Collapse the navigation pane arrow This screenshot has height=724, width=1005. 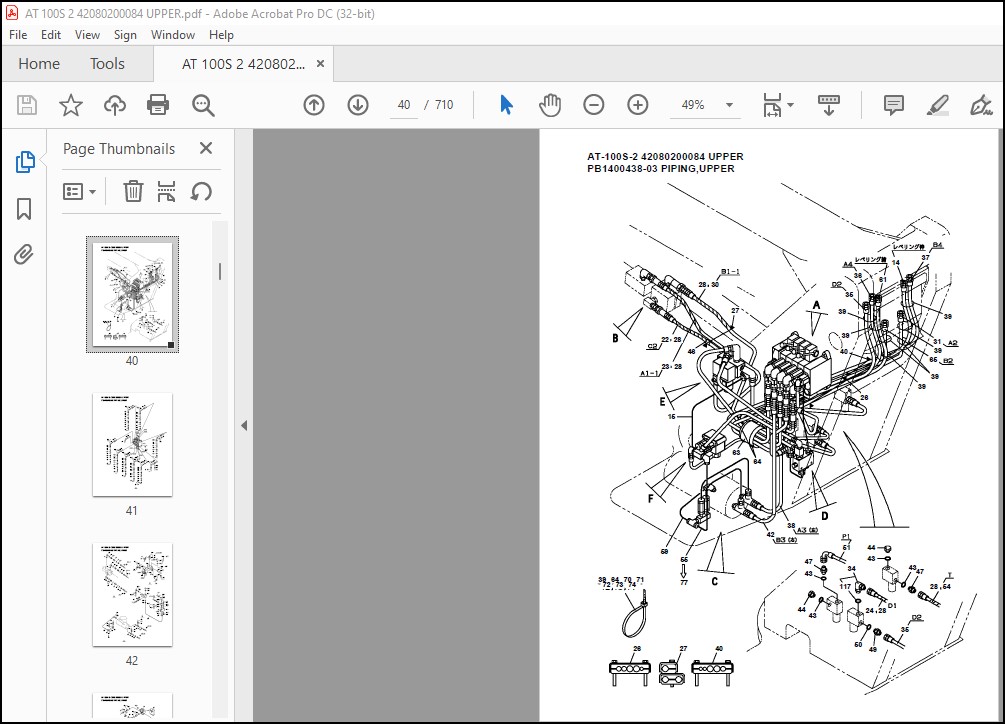pyautogui.click(x=244, y=425)
